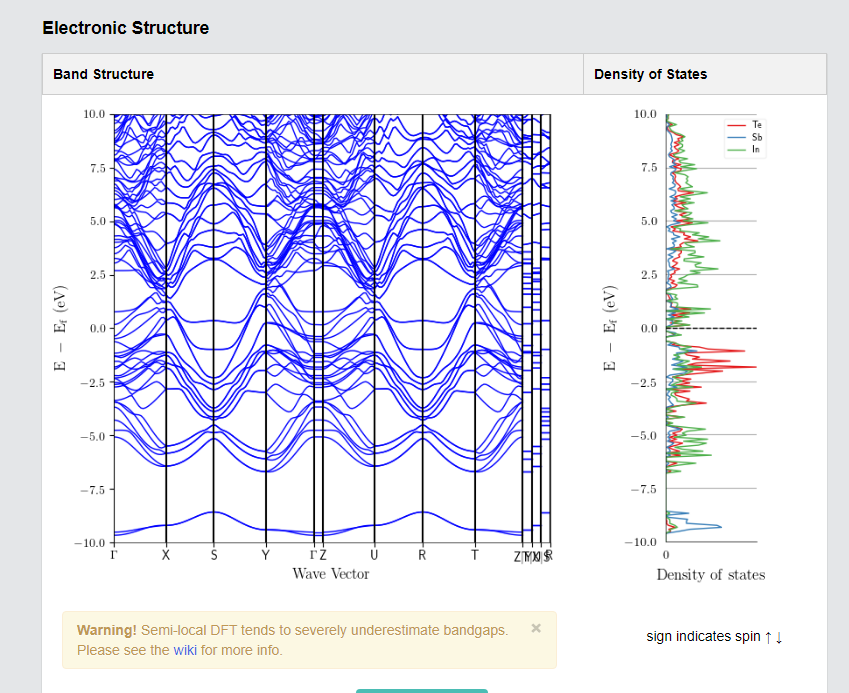The width and height of the screenshot is (849, 693).
Task: Dismiss the semi-local DFT warning
Action: [536, 628]
